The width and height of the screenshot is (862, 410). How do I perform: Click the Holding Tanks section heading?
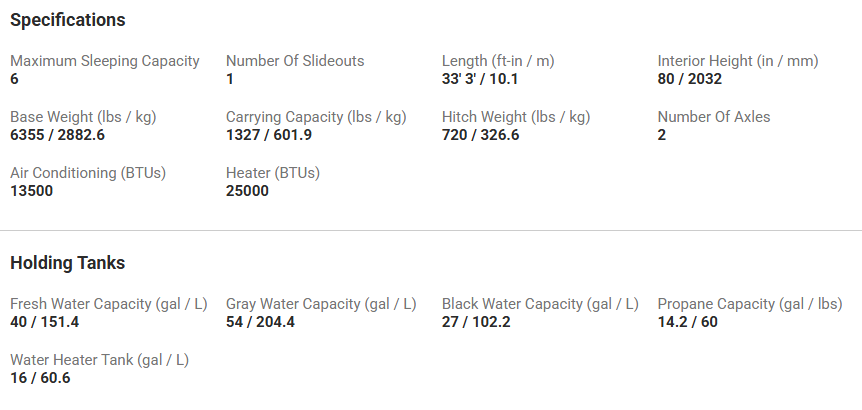coord(68,263)
